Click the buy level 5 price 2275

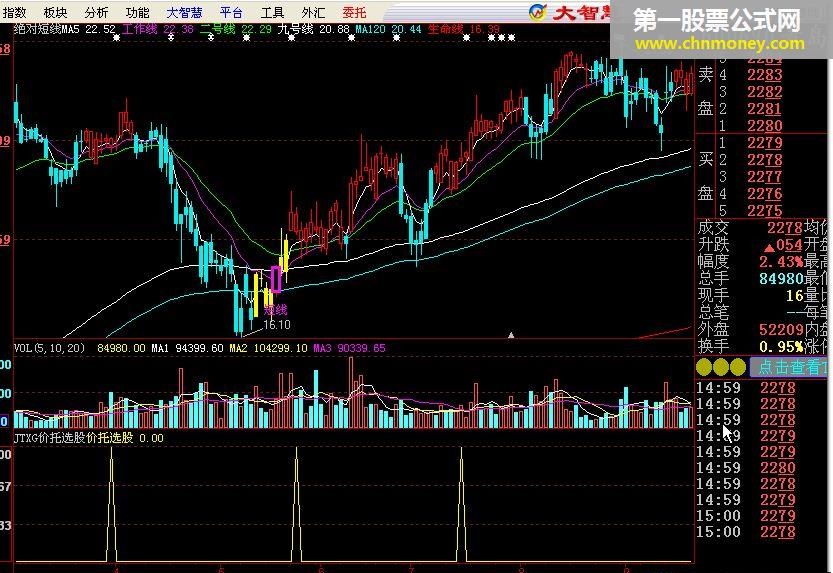[x=764, y=211]
